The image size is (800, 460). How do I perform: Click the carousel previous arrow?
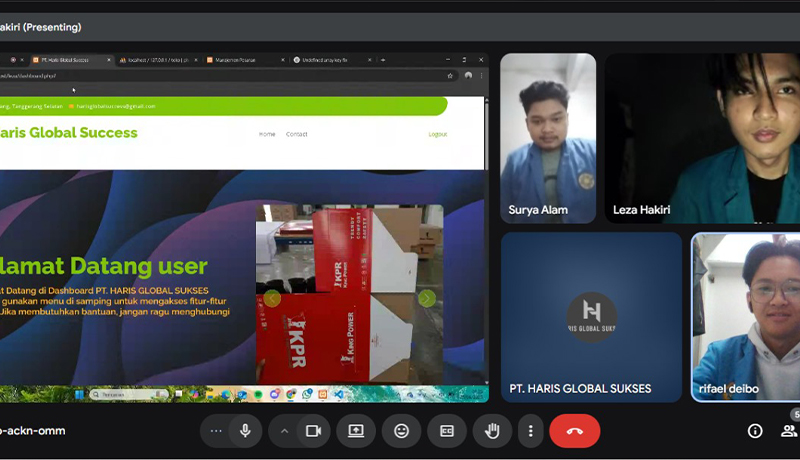[x=271, y=298]
